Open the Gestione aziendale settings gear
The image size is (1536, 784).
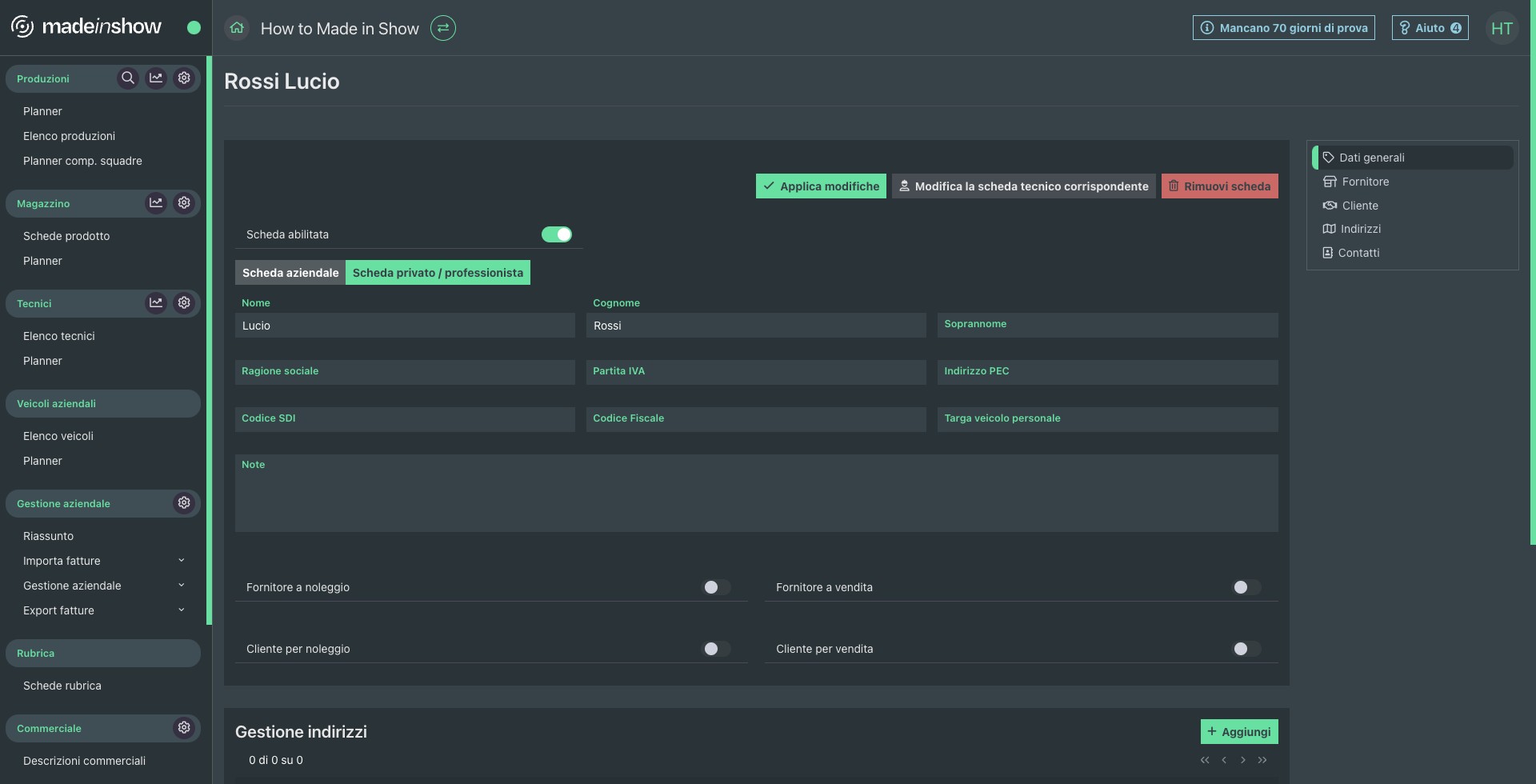tap(184, 503)
